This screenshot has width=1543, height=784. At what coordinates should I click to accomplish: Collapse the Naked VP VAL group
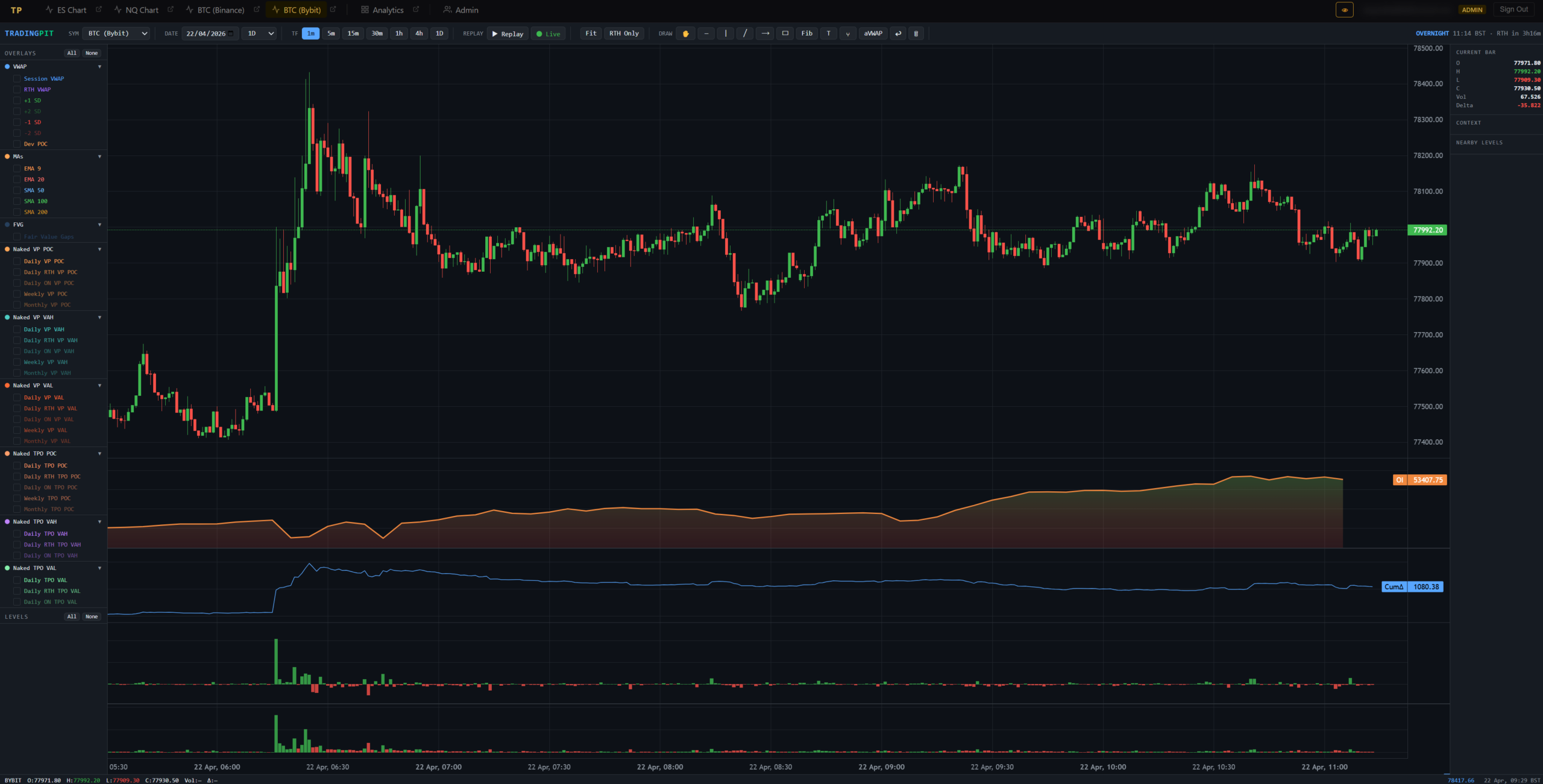click(x=99, y=386)
